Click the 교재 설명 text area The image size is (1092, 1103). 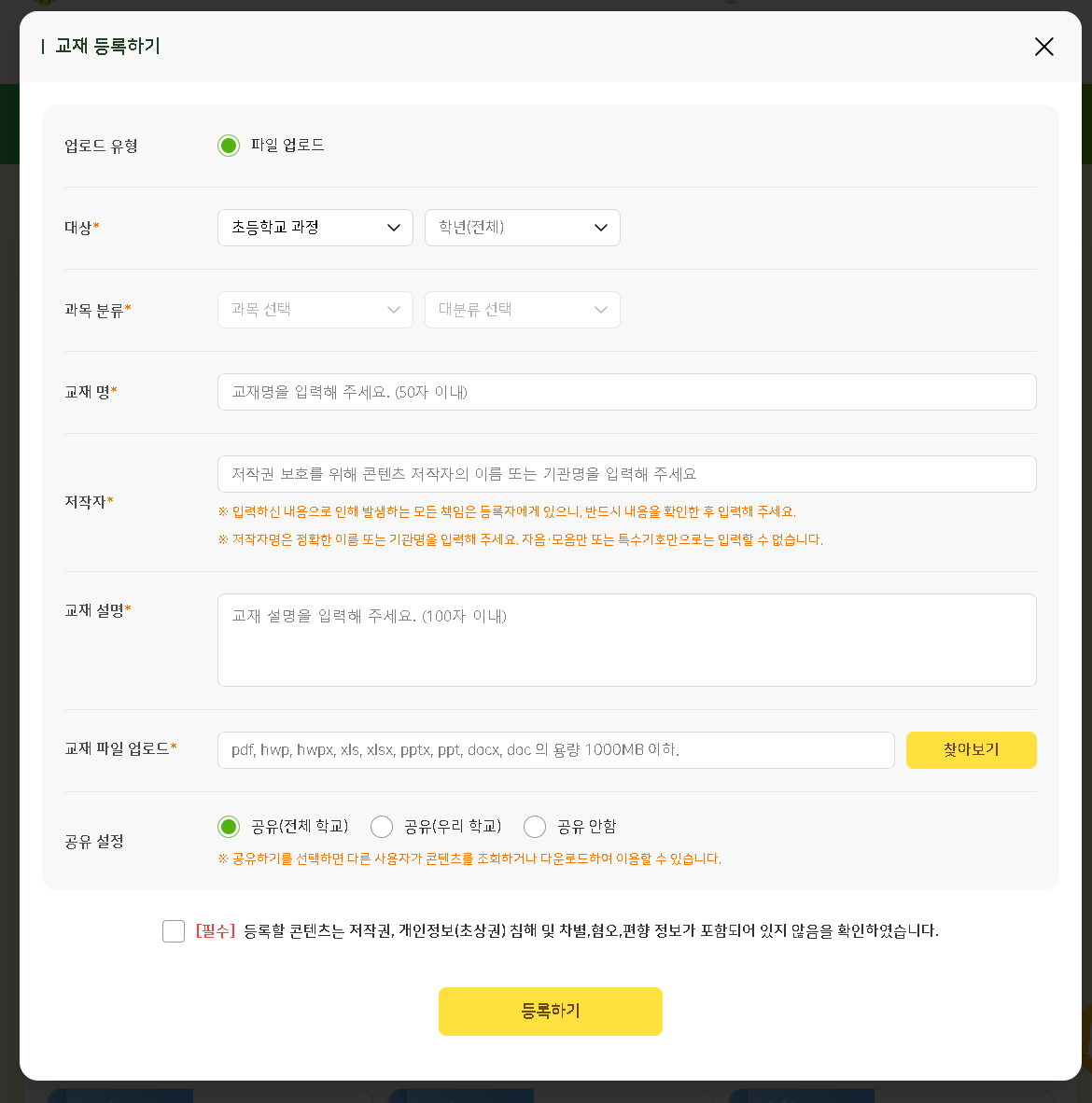(626, 640)
